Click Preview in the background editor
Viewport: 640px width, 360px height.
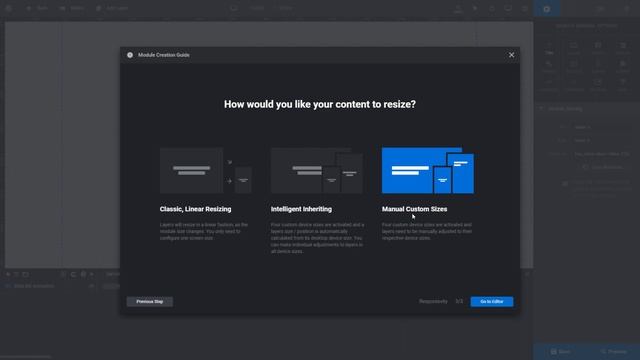[613, 351]
